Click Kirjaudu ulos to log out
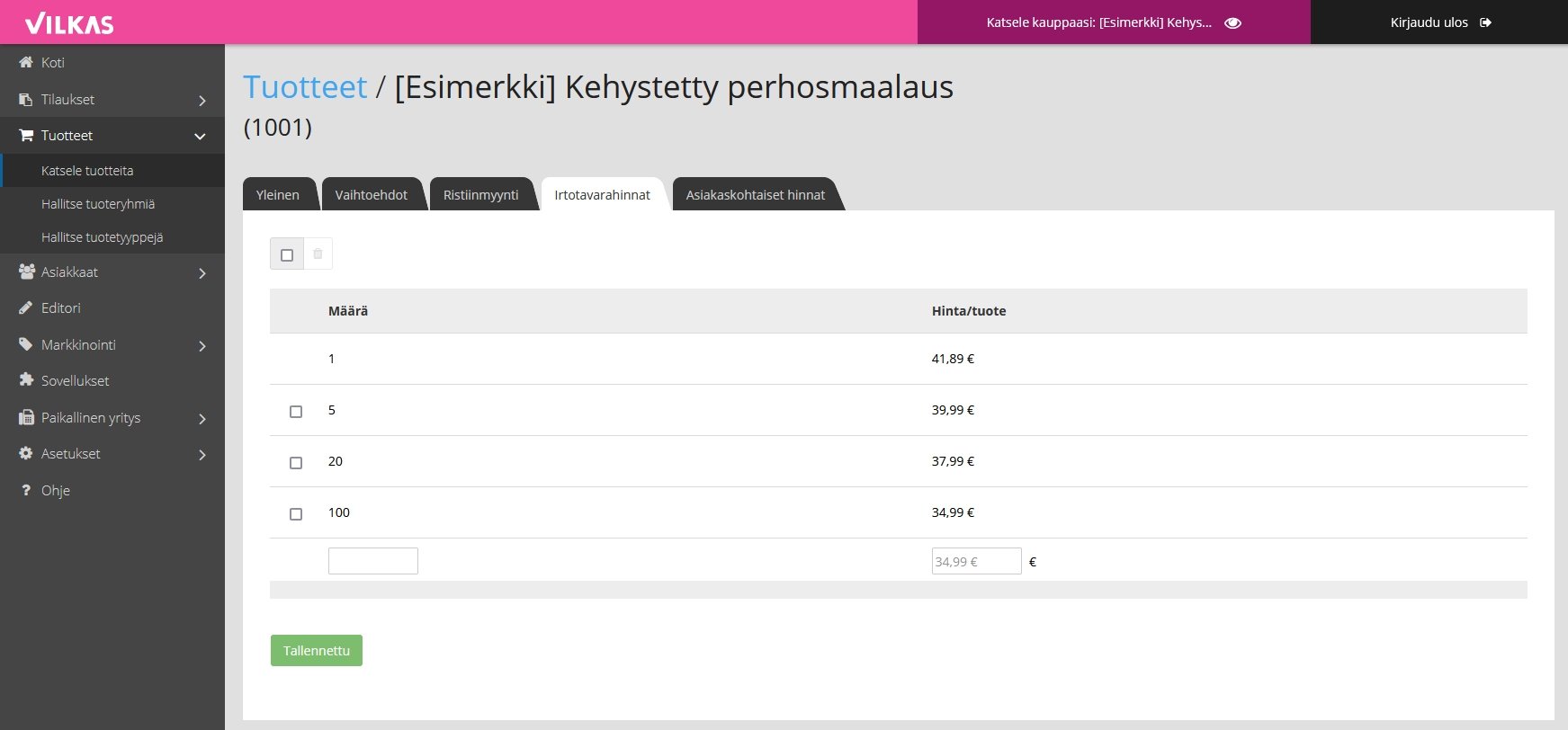Image resolution: width=1568 pixels, height=730 pixels. pyautogui.click(x=1439, y=22)
